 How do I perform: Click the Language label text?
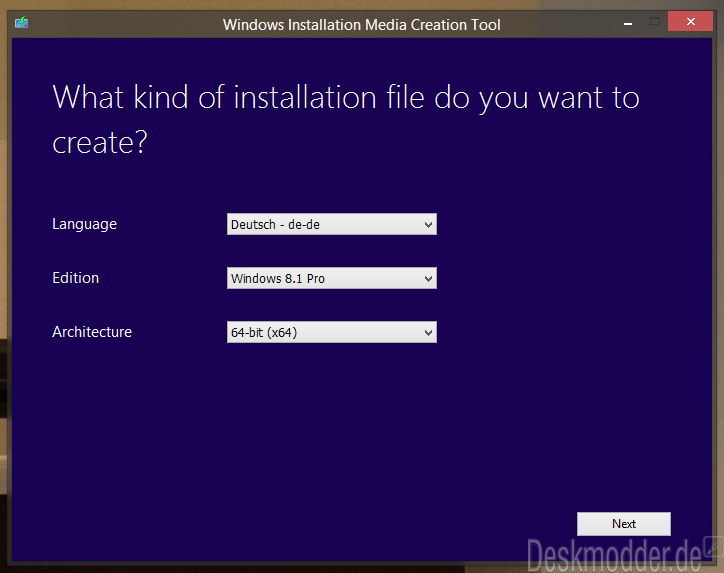[84, 224]
